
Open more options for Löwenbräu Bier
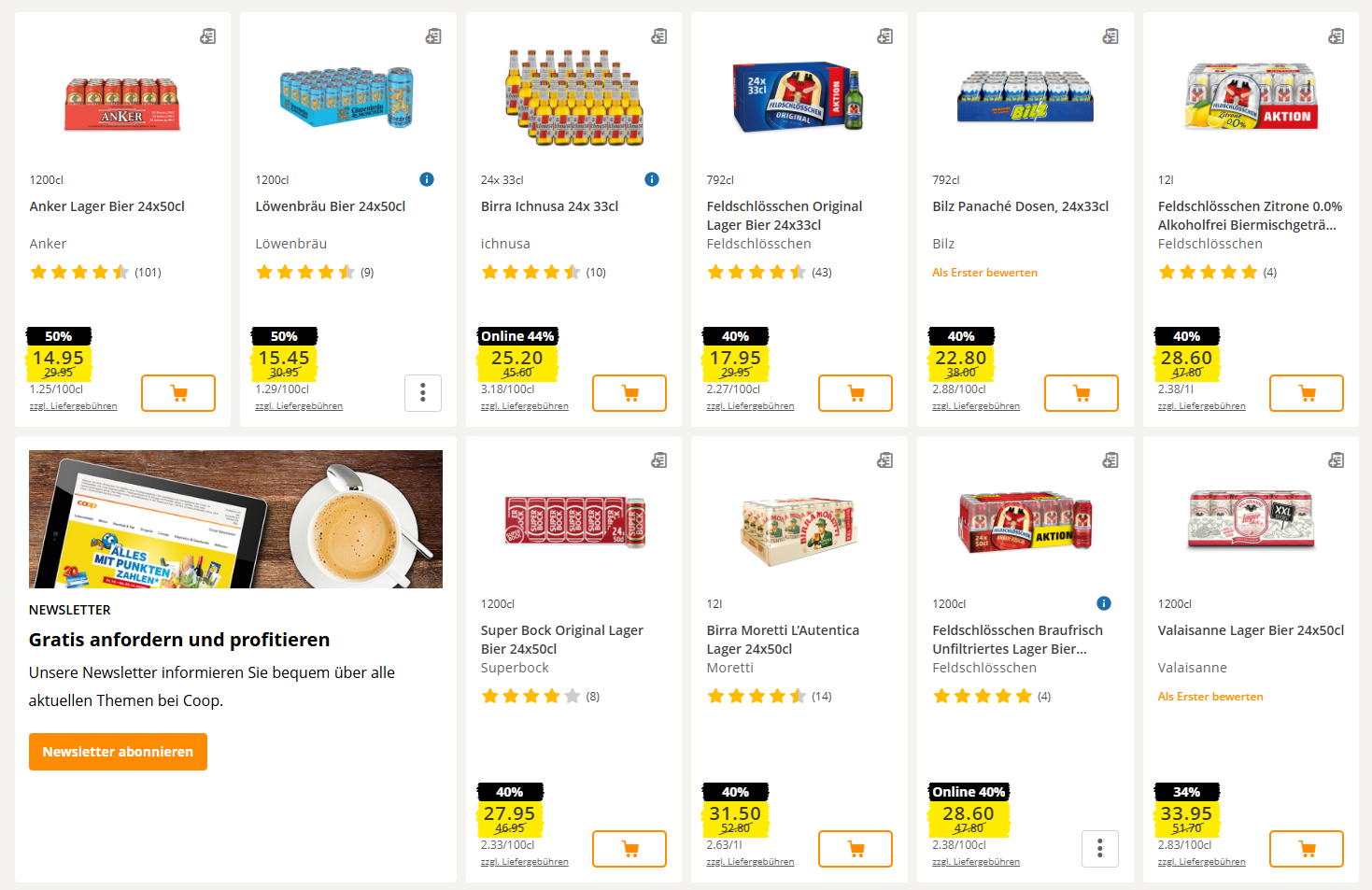coord(423,393)
